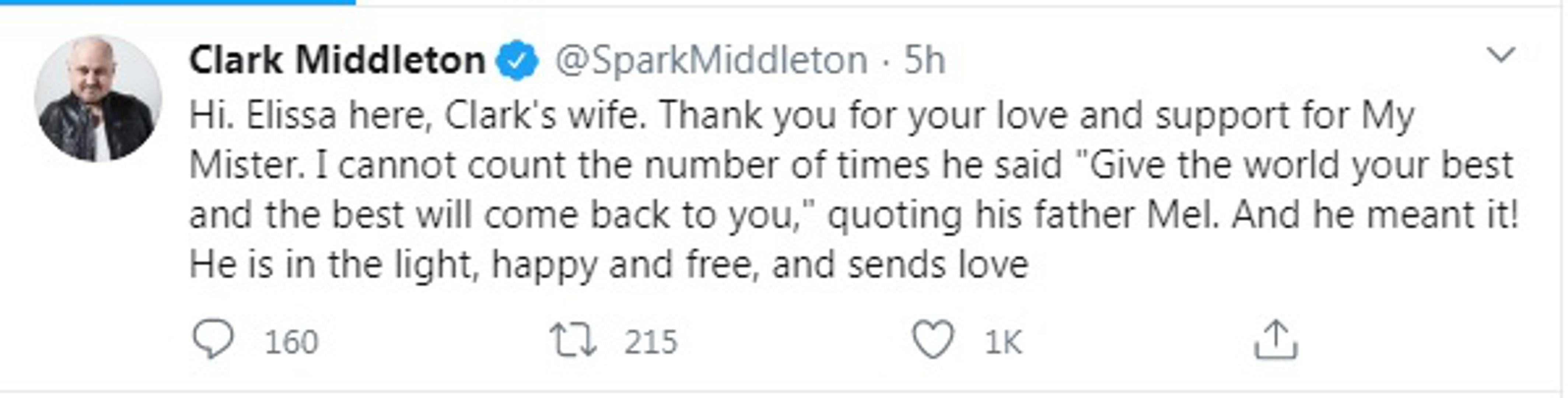Click the reply speech bubble icon
Image resolution: width=1568 pixels, height=398 pixels.
(213, 339)
